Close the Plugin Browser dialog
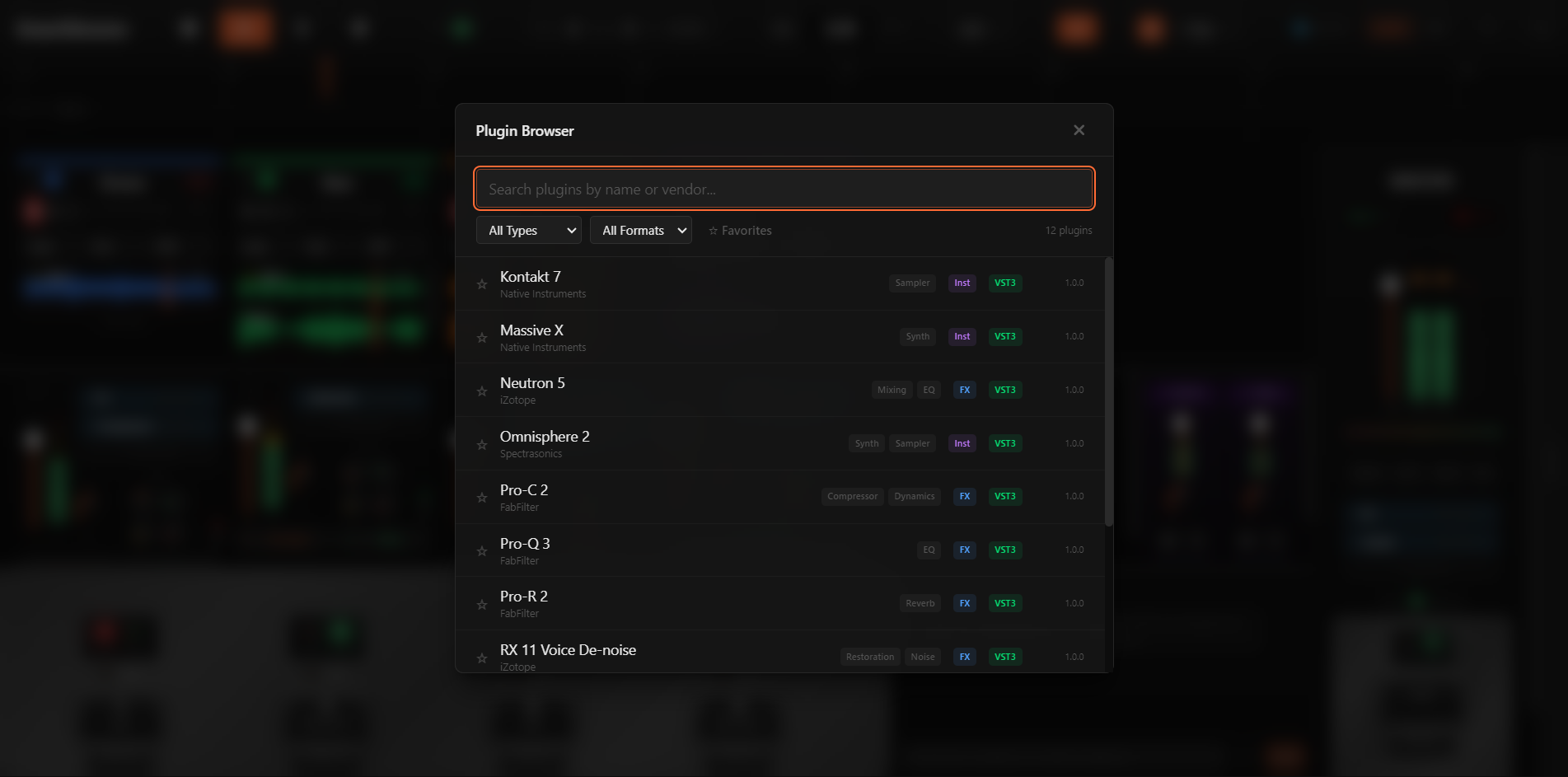This screenshot has width=1568, height=777. [1079, 130]
